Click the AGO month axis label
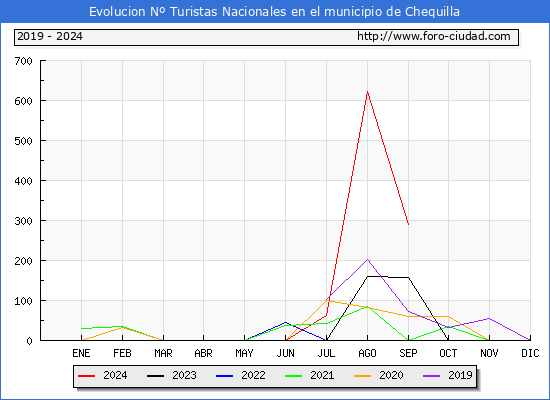Image resolution: width=550 pixels, height=400 pixels. pyautogui.click(x=367, y=353)
